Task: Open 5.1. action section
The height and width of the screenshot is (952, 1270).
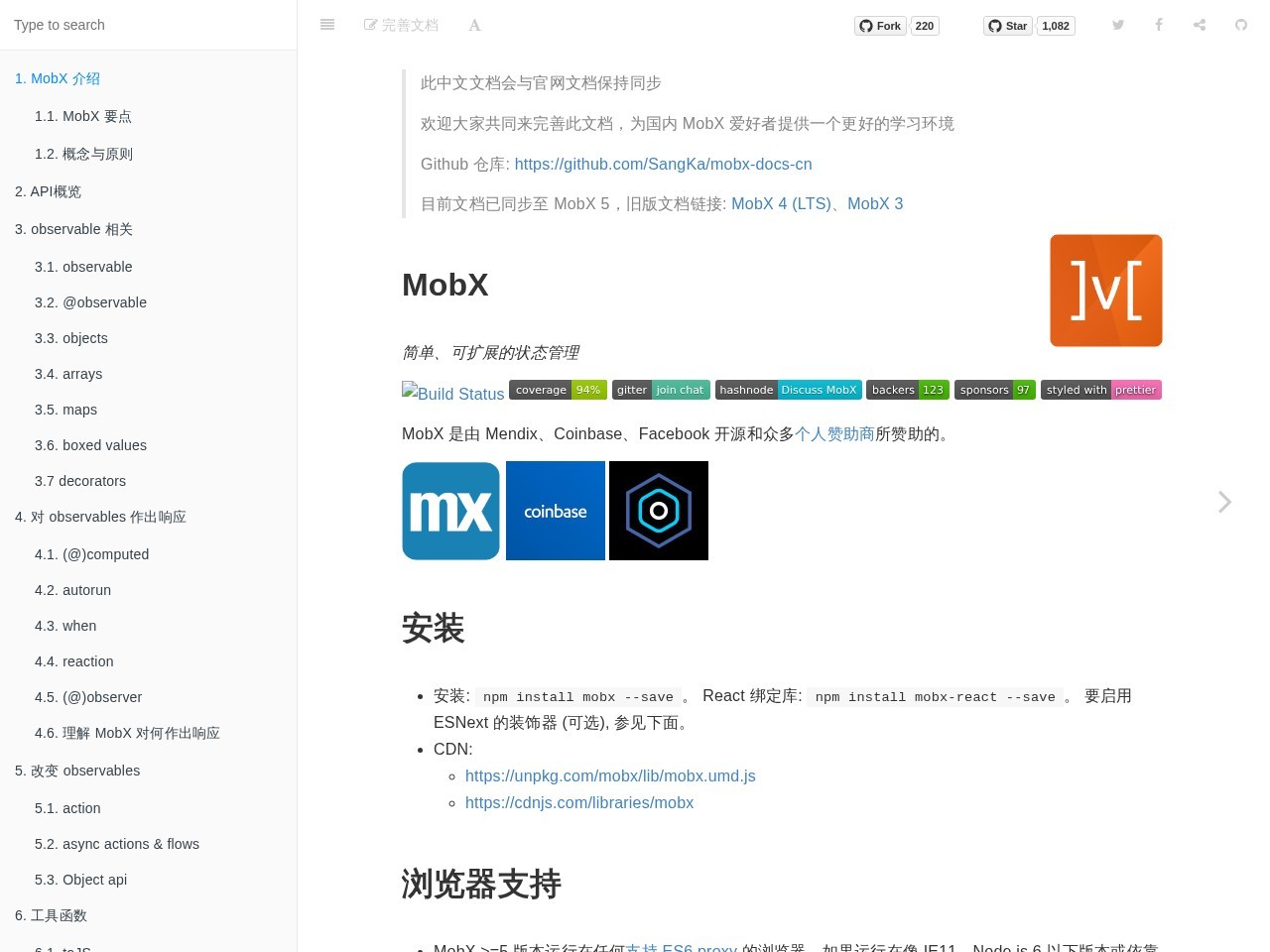Action: [x=149, y=808]
